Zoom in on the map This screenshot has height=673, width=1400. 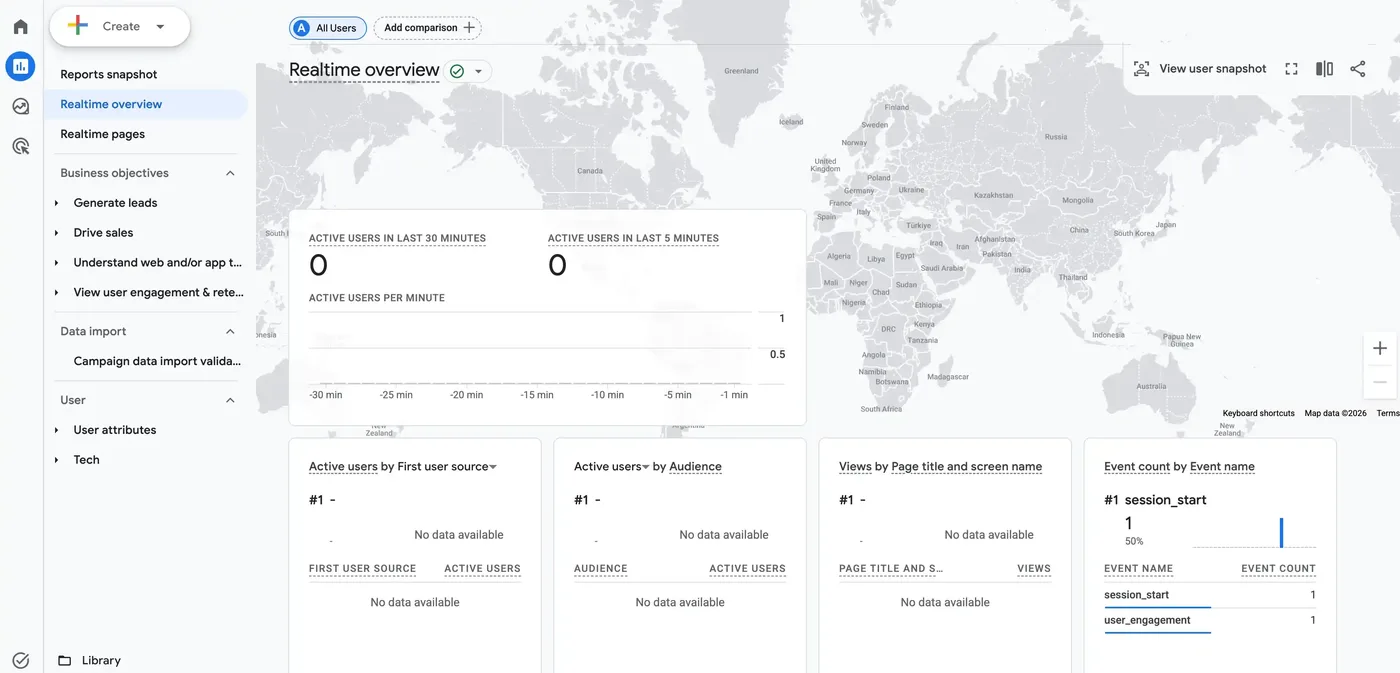pyautogui.click(x=1380, y=348)
